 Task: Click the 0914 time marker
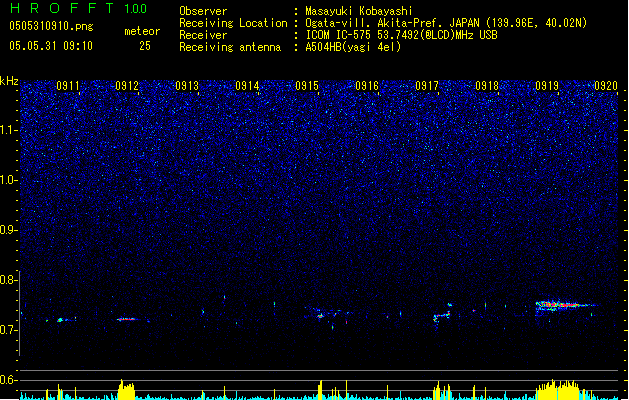pyautogui.click(x=247, y=85)
